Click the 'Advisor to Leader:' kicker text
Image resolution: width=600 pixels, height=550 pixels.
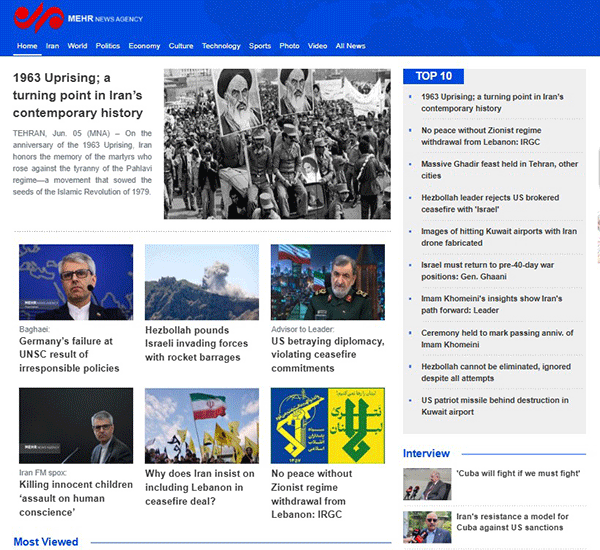tap(303, 329)
